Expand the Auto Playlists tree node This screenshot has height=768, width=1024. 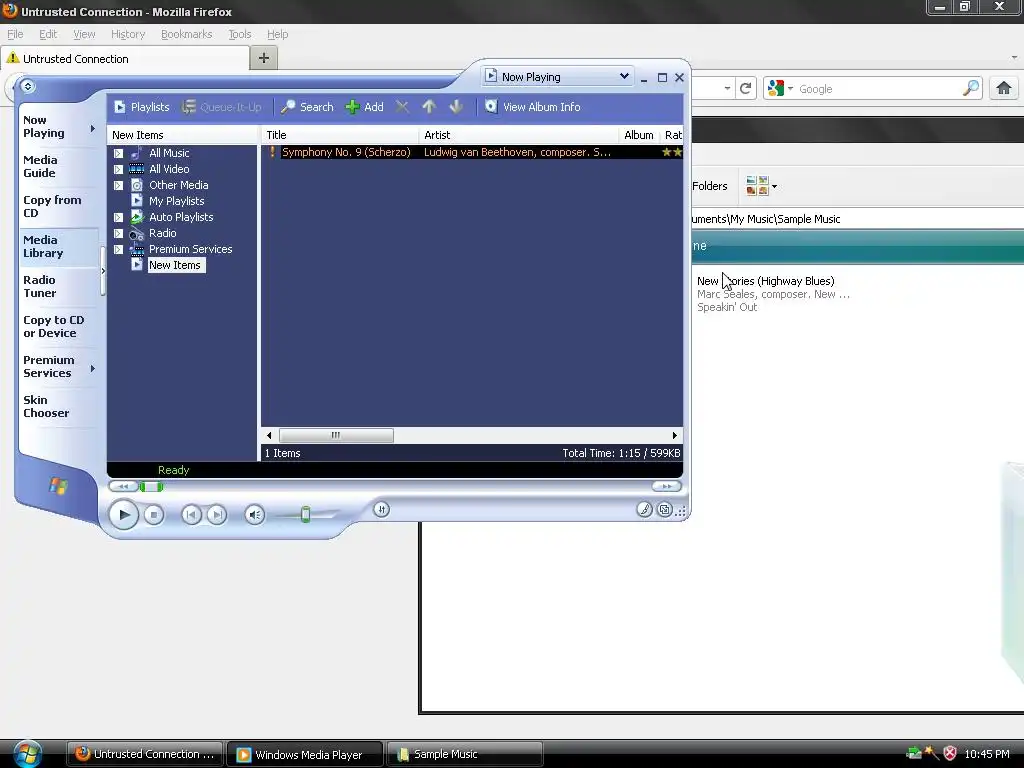pos(118,217)
